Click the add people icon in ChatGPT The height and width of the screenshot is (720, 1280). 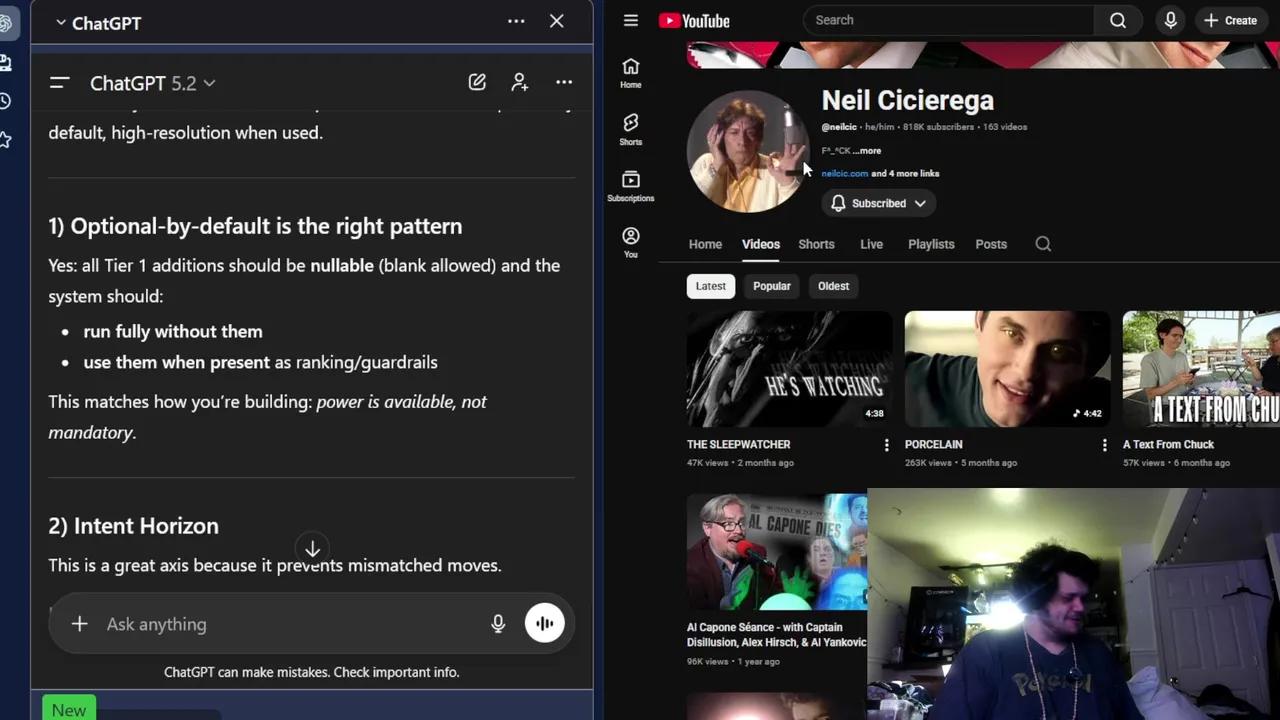520,82
